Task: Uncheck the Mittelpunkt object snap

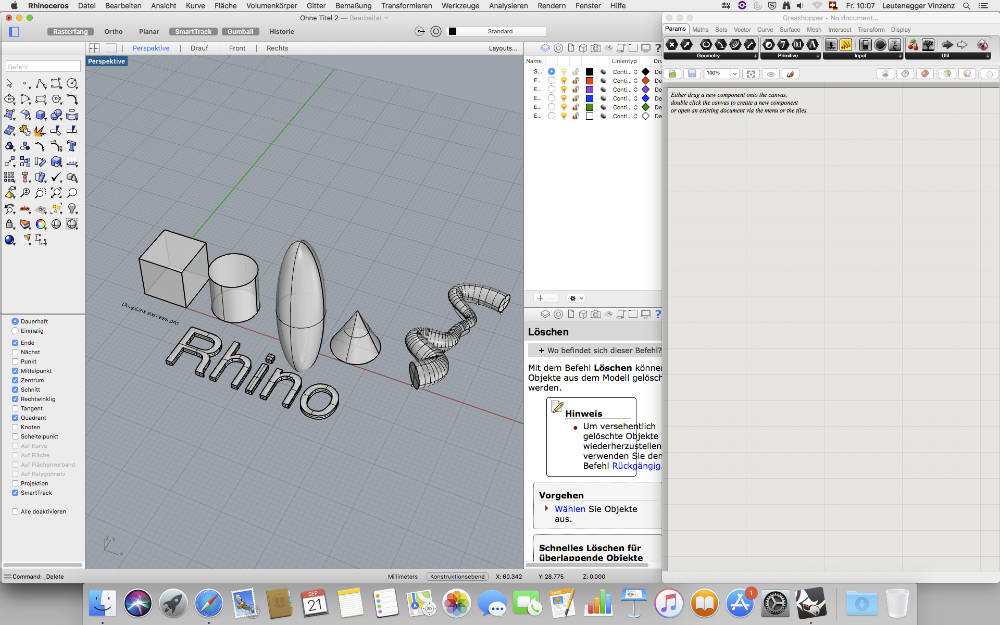Action: [x=15, y=371]
